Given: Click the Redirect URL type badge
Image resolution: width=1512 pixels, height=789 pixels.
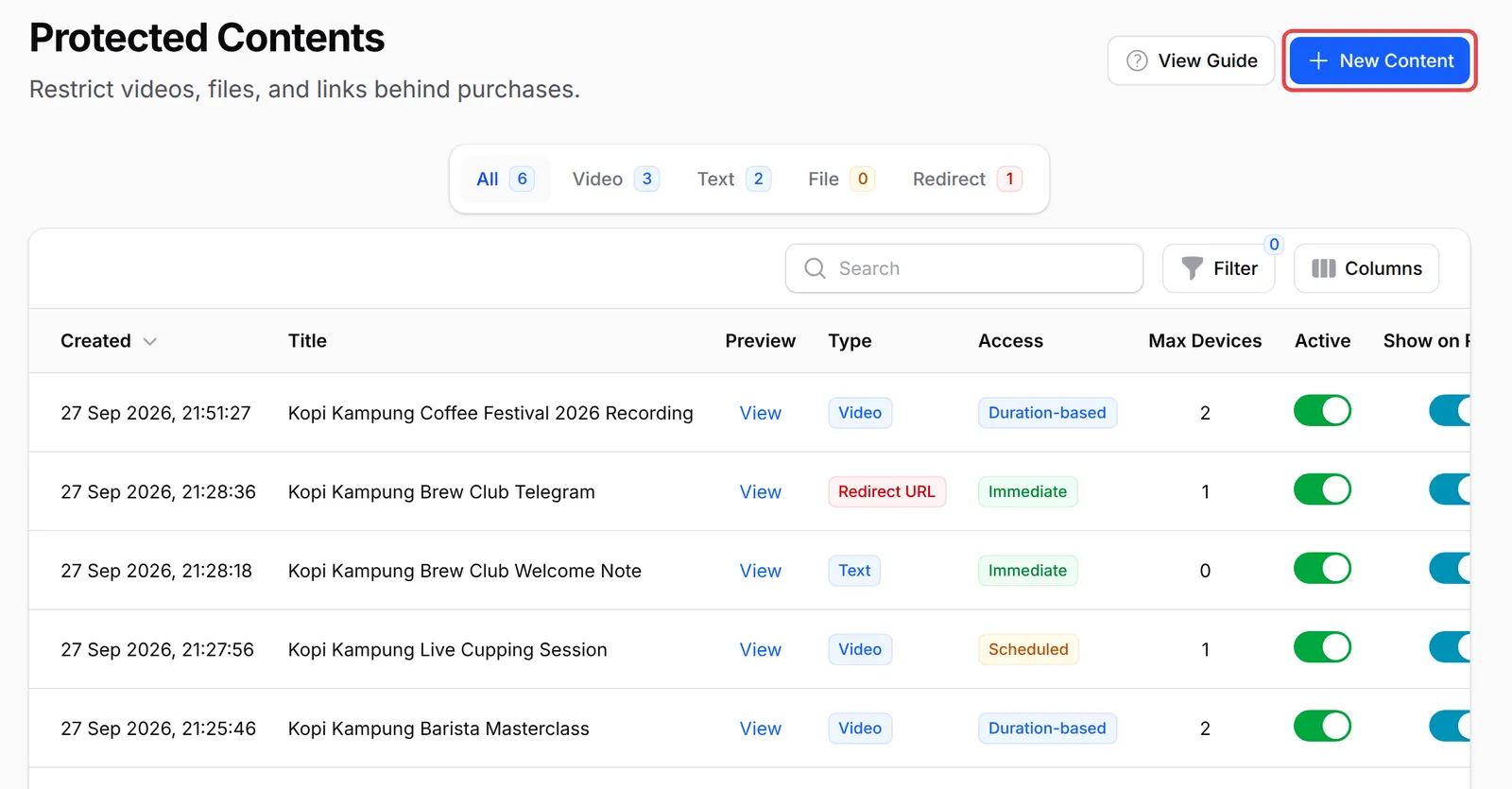Looking at the screenshot, I should [886, 491].
